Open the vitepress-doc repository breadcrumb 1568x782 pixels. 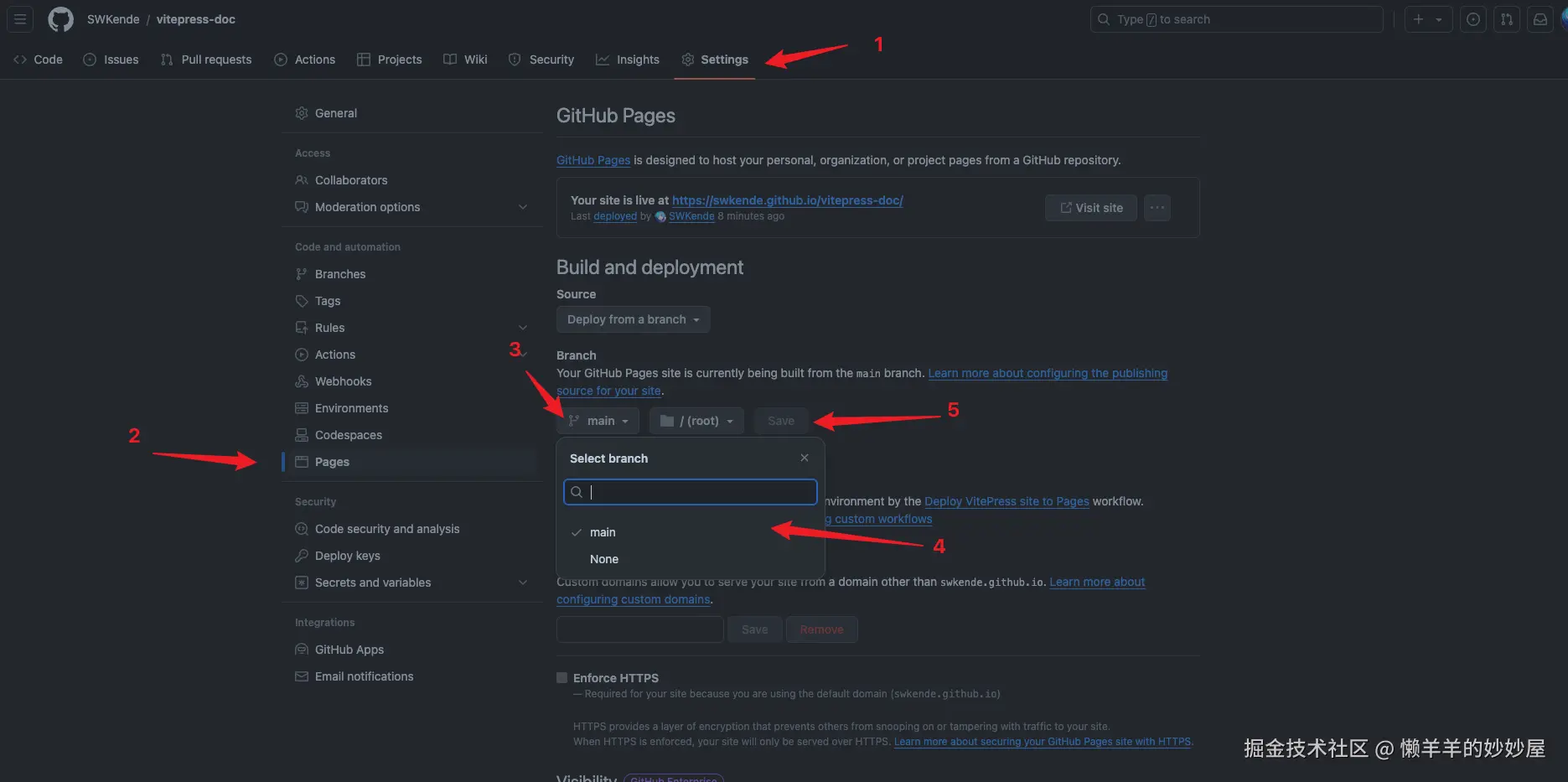(196, 19)
